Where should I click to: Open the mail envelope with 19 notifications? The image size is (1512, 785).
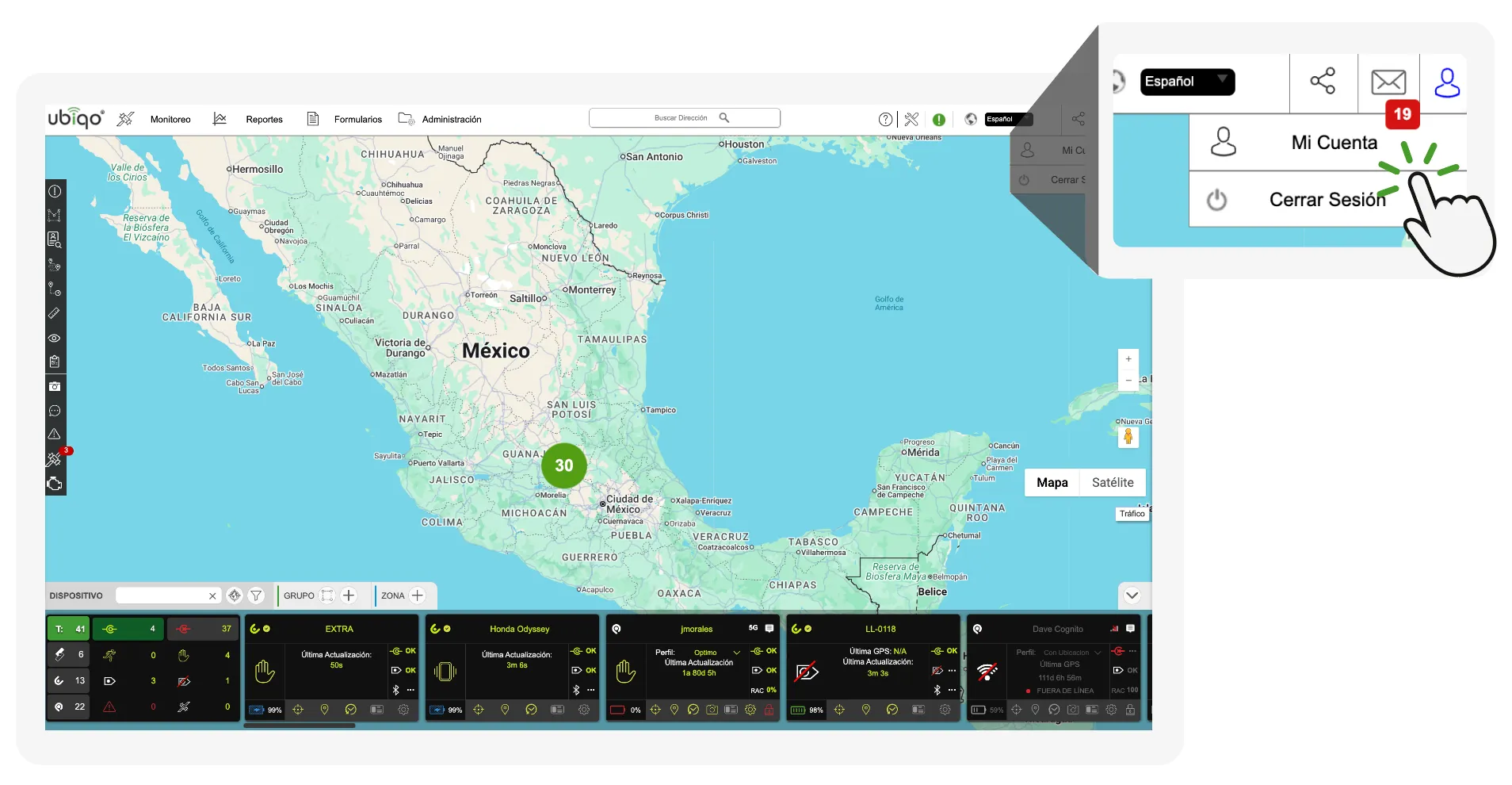click(x=1389, y=82)
